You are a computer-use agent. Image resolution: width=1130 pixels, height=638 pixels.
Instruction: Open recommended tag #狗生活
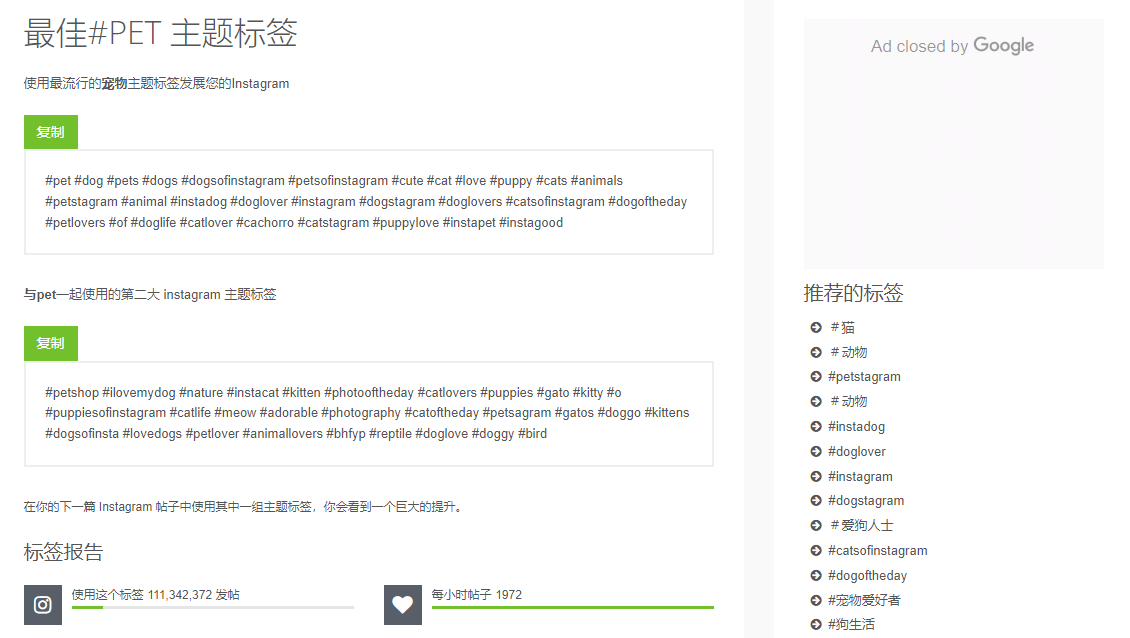pos(851,624)
